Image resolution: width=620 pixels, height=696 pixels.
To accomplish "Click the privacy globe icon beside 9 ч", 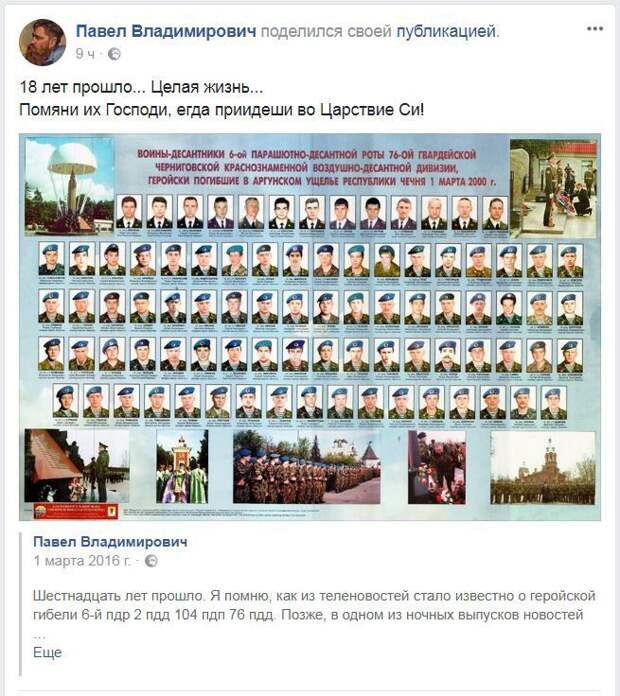I will click(114, 54).
